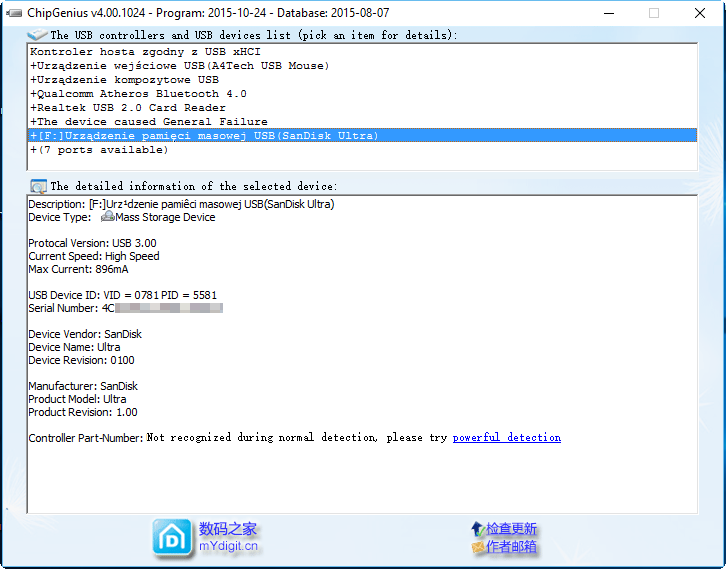The image size is (726, 569).
Task: Click the author email envelope icon
Action: point(478,547)
